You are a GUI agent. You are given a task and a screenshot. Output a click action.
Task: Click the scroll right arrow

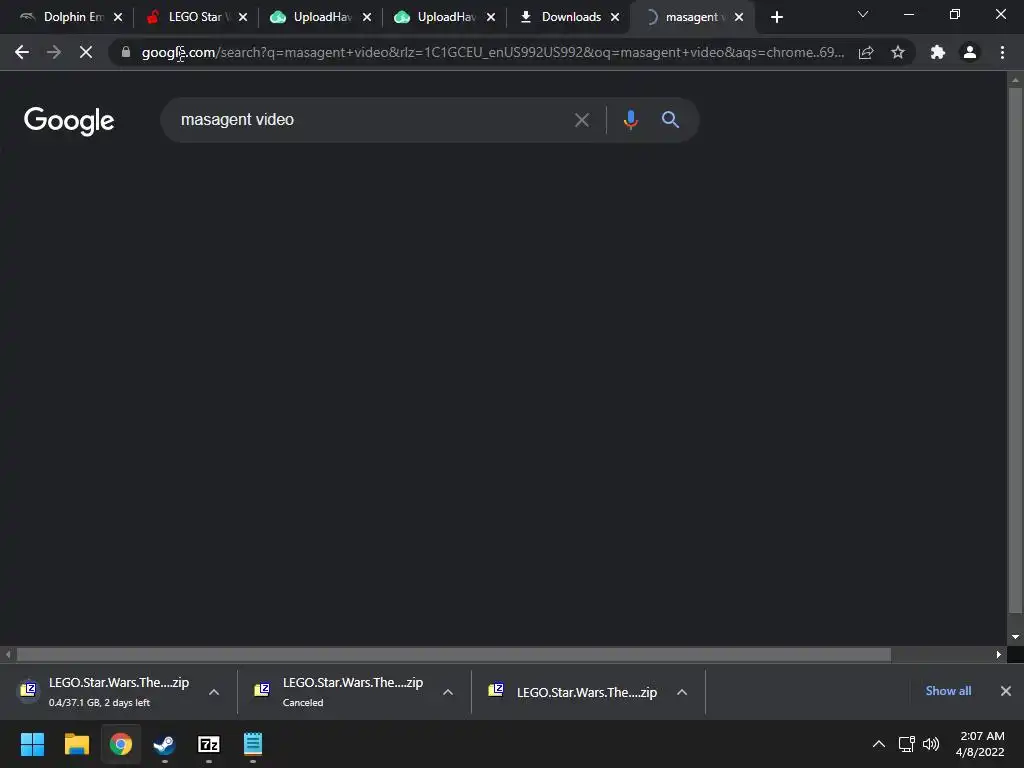tap(999, 654)
